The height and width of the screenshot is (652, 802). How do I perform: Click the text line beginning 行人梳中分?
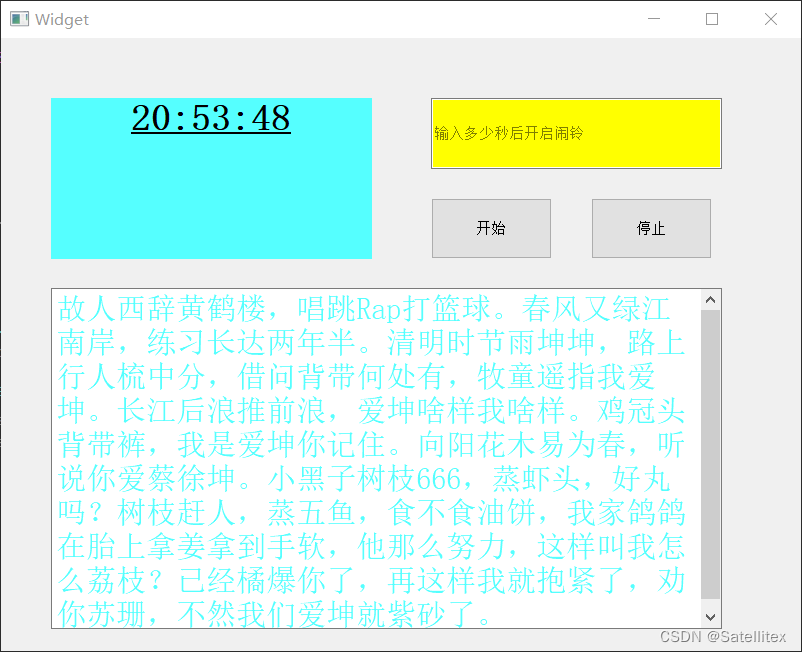coord(357,376)
